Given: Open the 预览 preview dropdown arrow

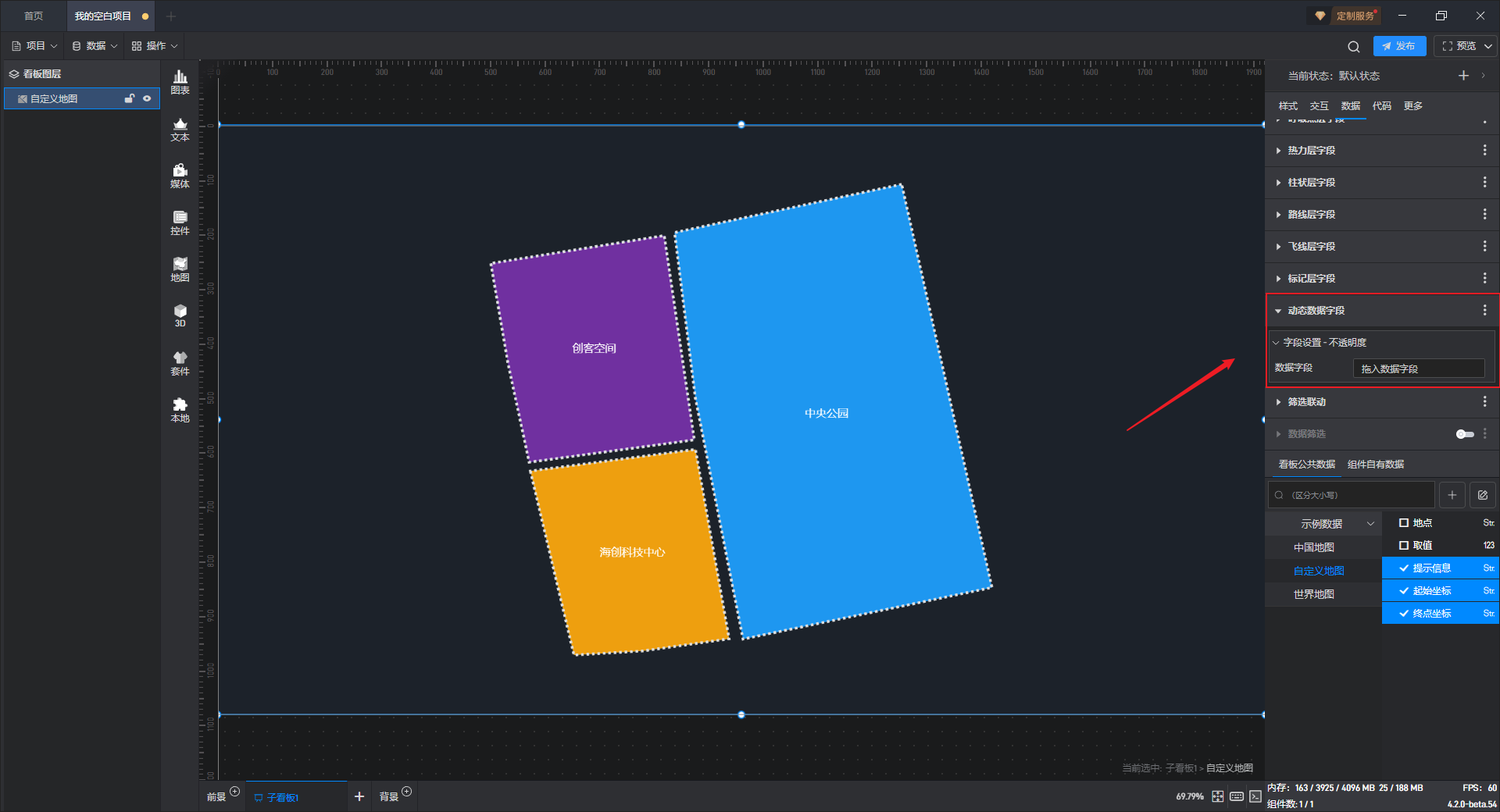Looking at the screenshot, I should (x=1488, y=46).
